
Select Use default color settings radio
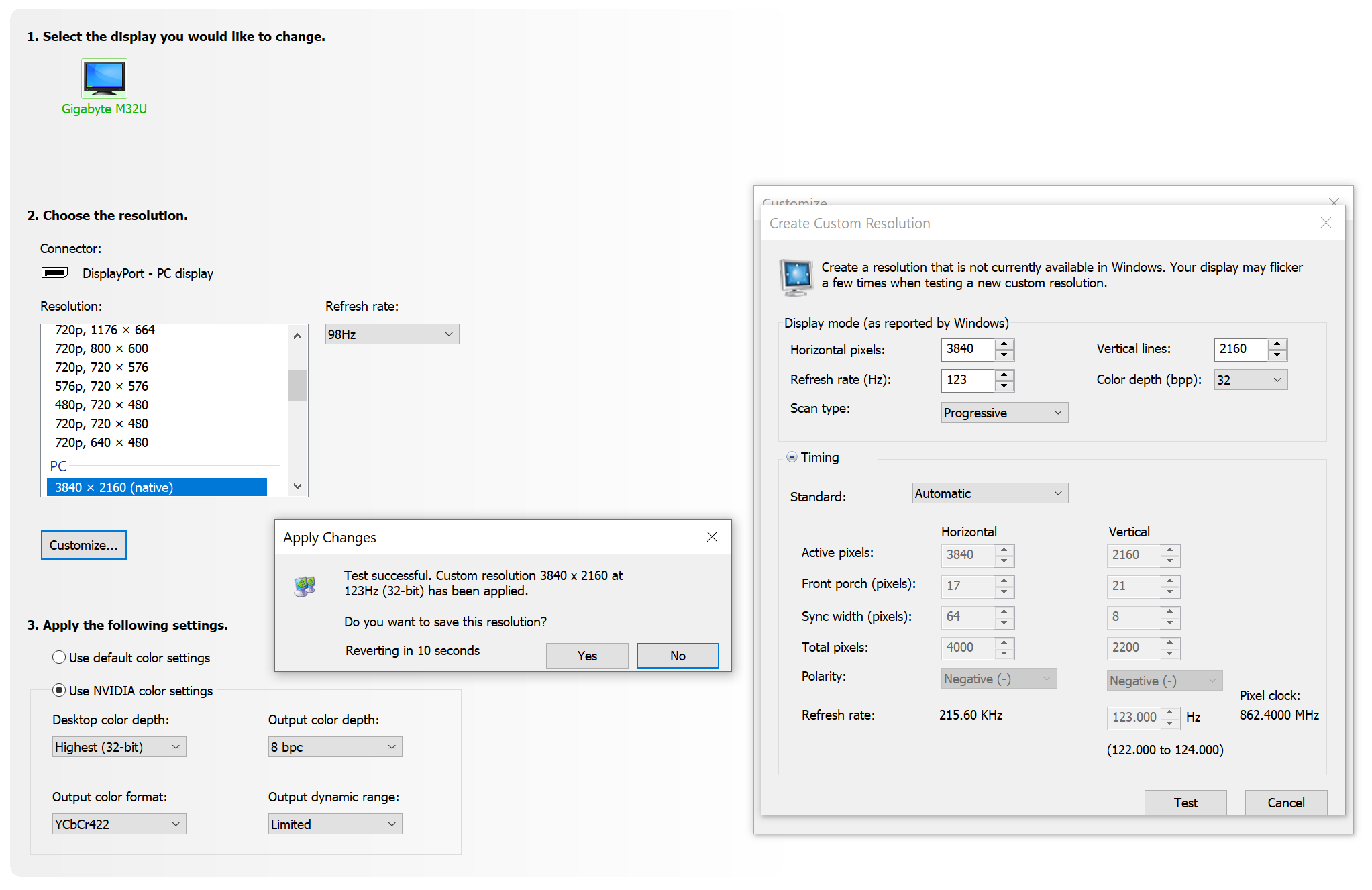click(59, 658)
